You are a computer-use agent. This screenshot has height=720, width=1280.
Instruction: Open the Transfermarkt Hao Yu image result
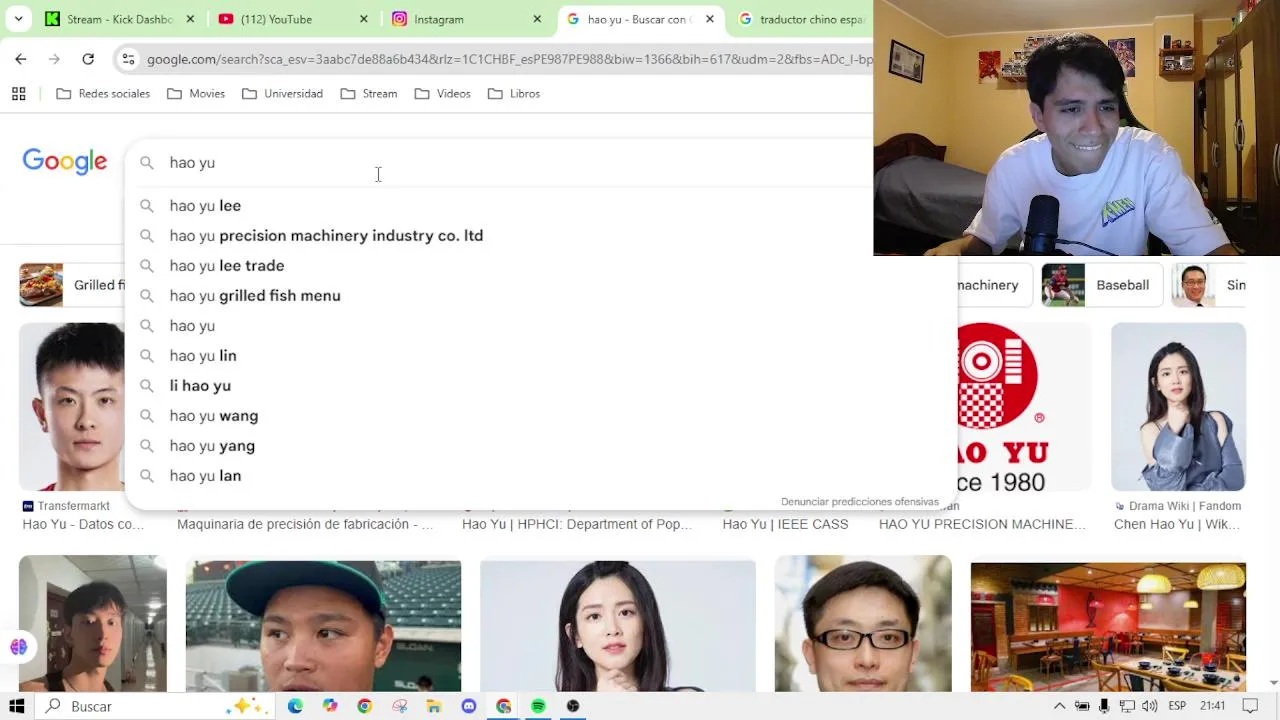point(72,407)
